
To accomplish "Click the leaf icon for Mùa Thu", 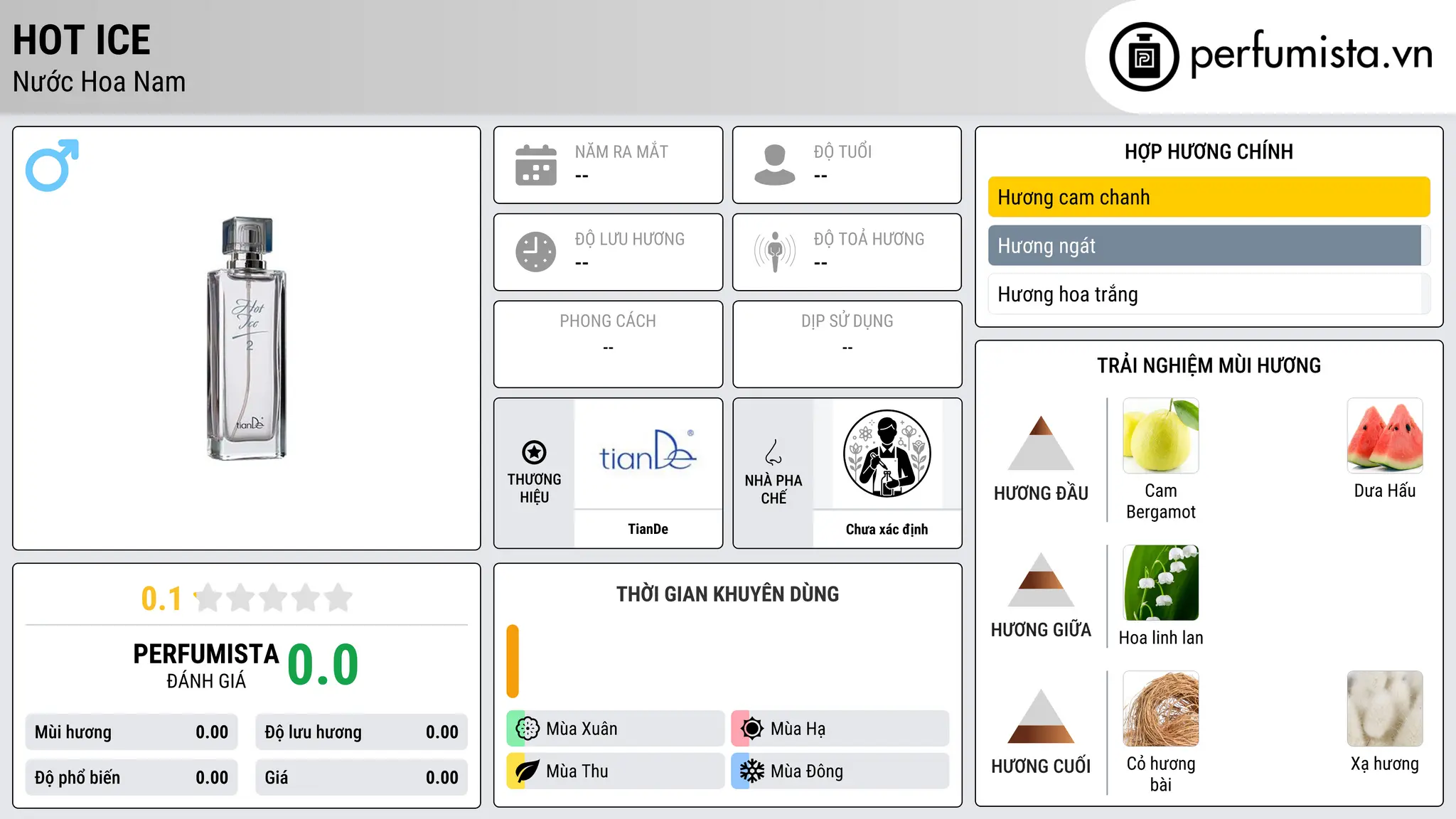I will tap(527, 771).
